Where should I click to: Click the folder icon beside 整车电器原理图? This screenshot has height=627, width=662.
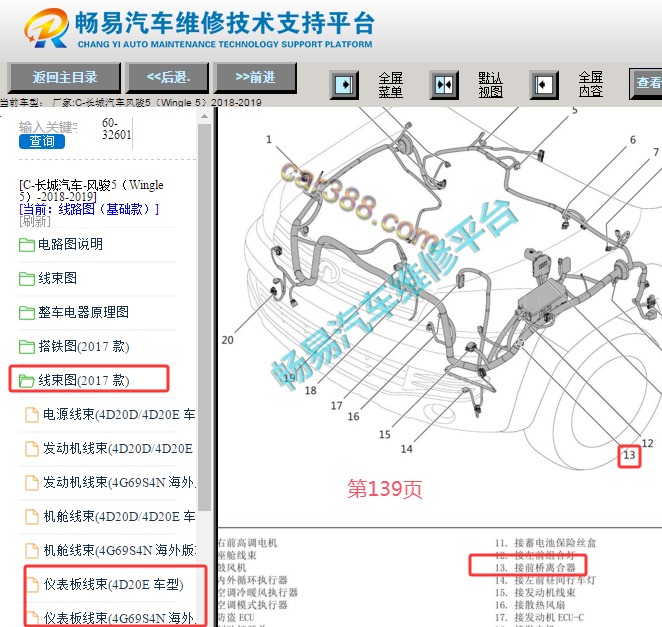point(27,313)
